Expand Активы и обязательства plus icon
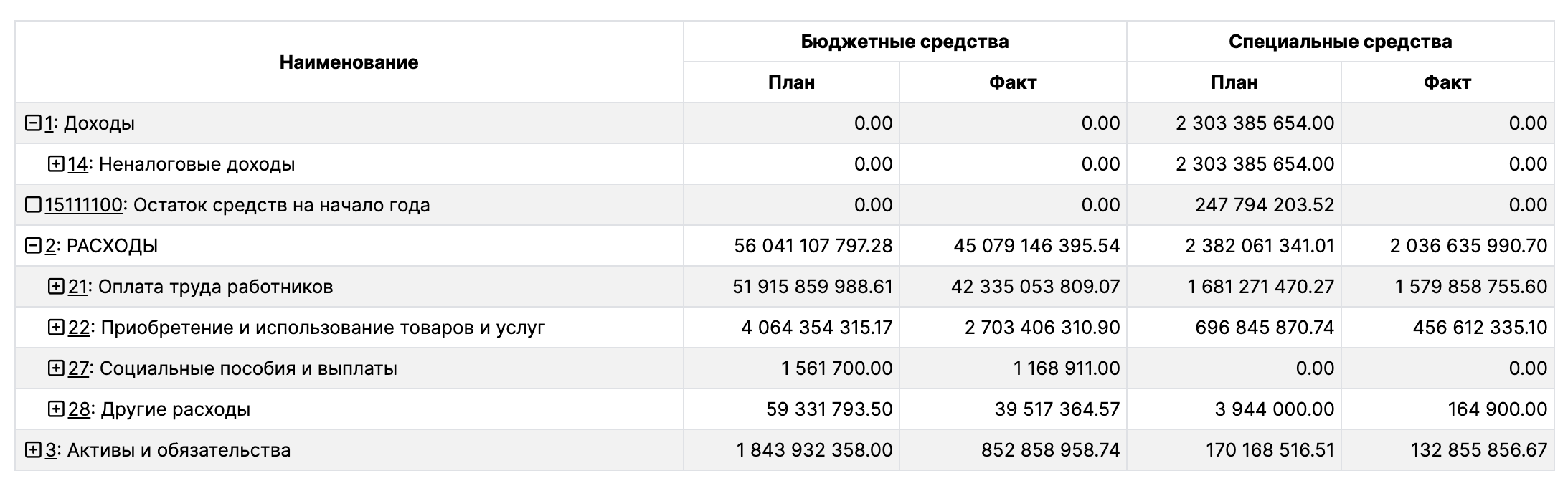 33,450
